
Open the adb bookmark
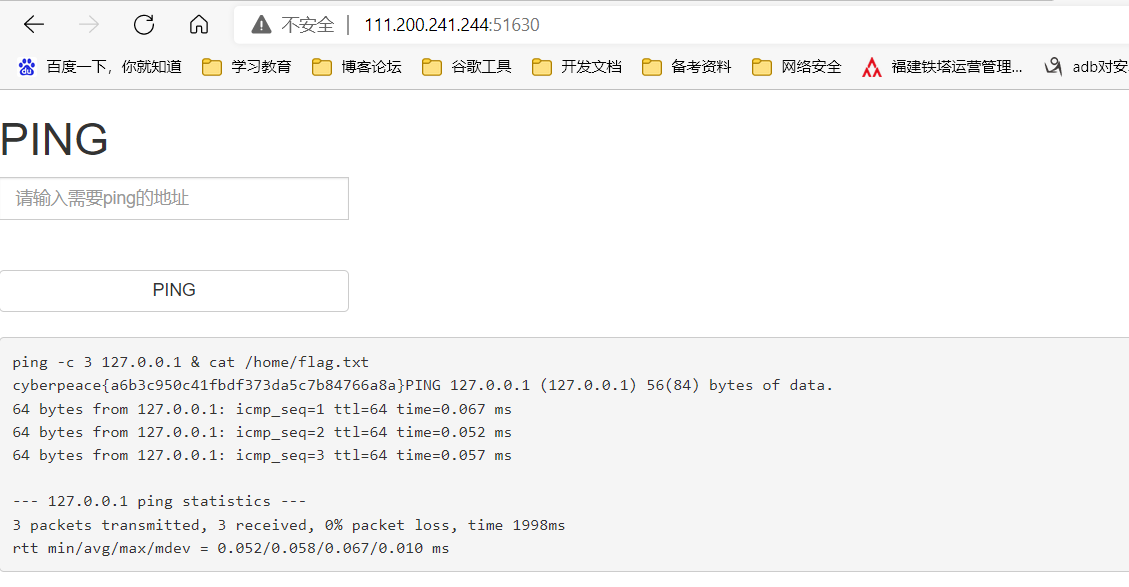point(1087,67)
